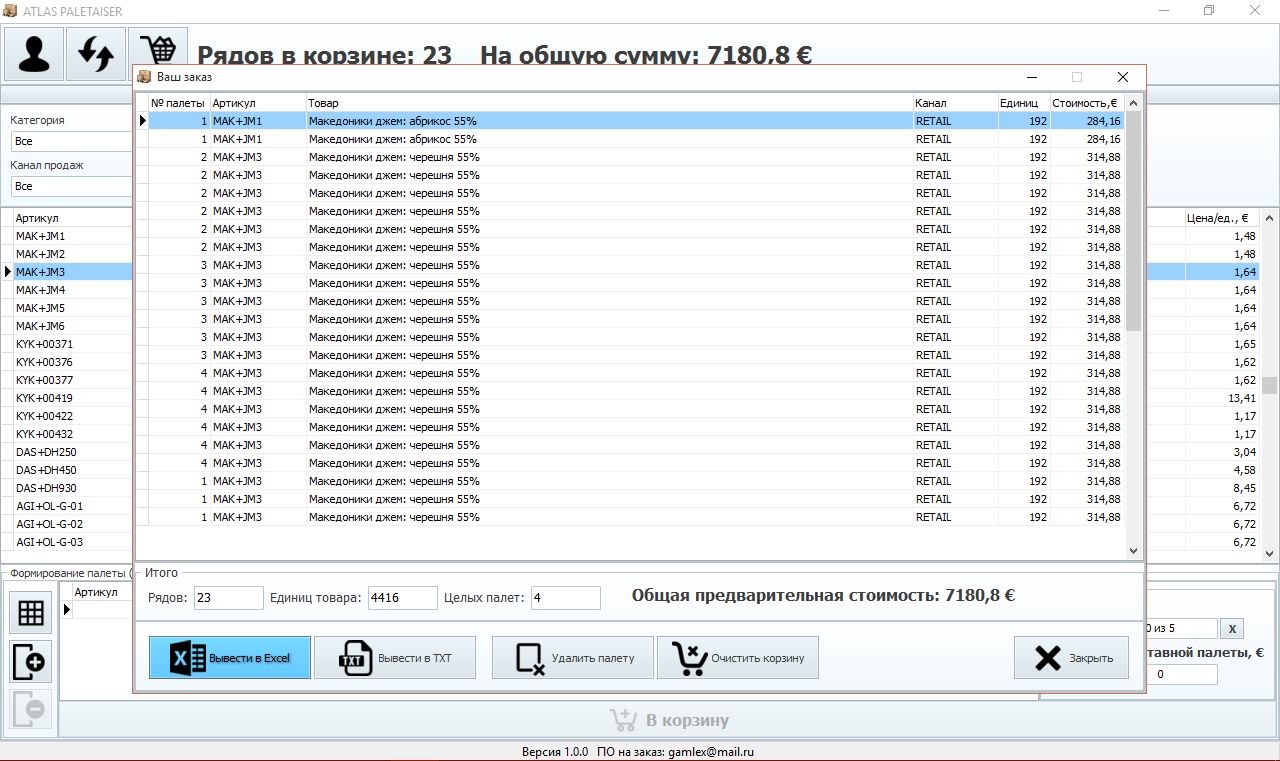This screenshot has width=1280, height=761.
Task: Click the Единиц товара field showing 4416
Action: tap(403, 598)
